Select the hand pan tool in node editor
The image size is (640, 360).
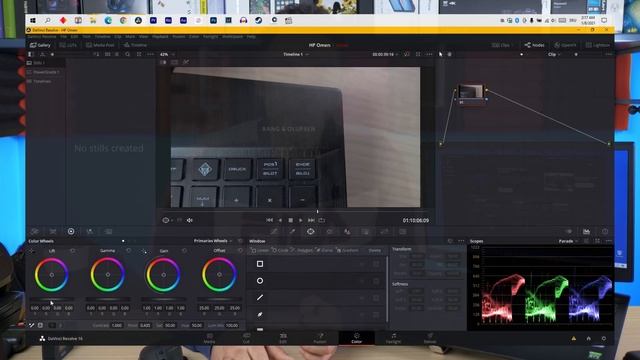[449, 54]
